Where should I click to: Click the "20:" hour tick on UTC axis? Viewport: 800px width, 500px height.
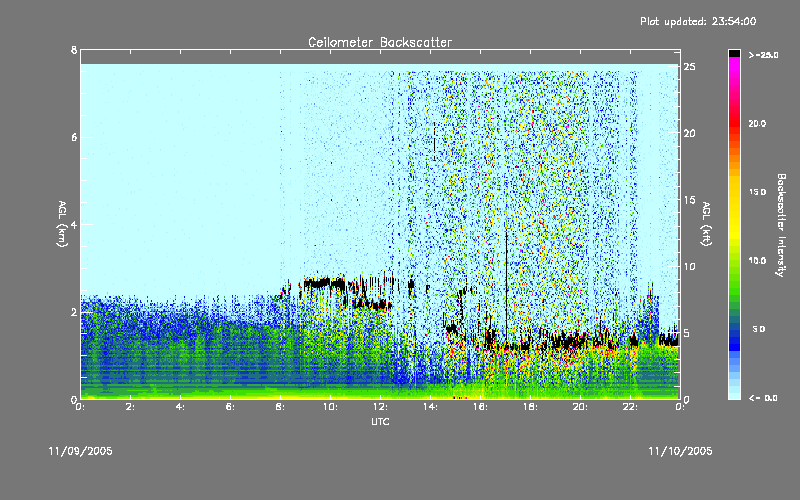tap(581, 407)
